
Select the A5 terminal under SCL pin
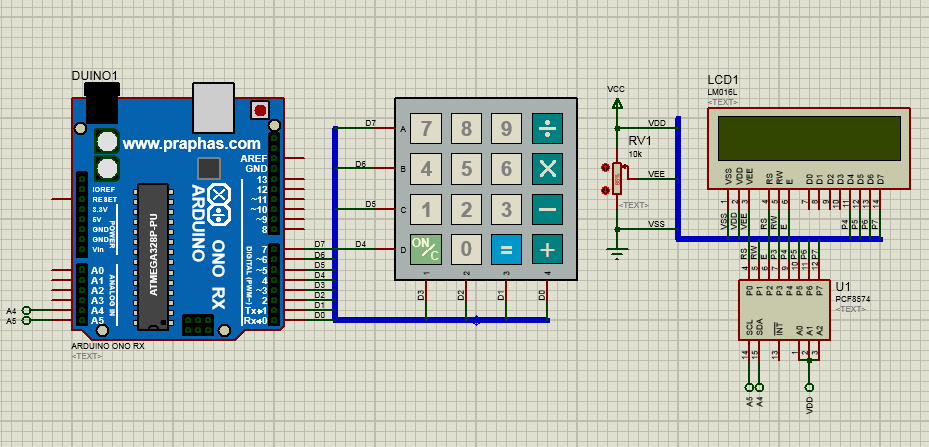coord(749,387)
